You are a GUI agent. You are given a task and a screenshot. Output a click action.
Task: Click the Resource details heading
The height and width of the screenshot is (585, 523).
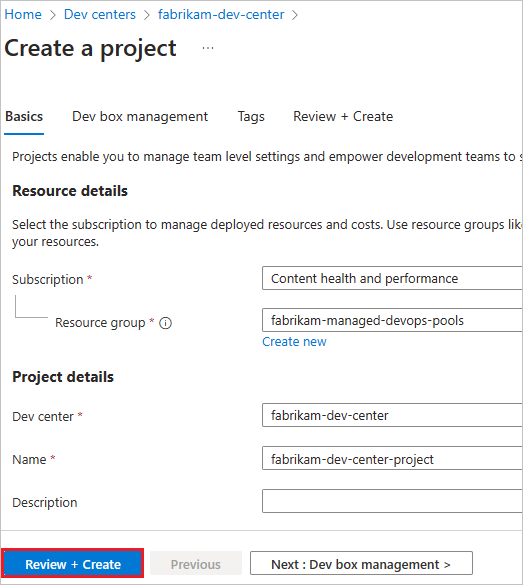tap(70, 191)
